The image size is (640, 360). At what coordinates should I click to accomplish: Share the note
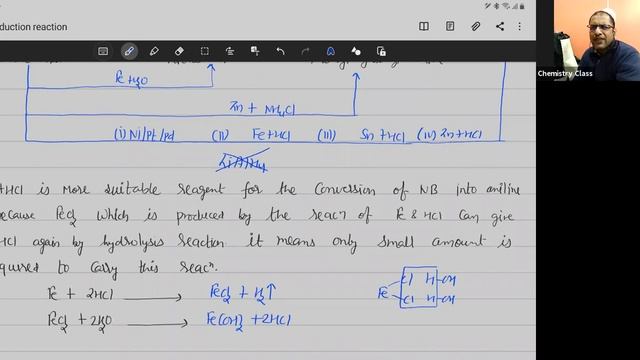pyautogui.click(x=500, y=27)
